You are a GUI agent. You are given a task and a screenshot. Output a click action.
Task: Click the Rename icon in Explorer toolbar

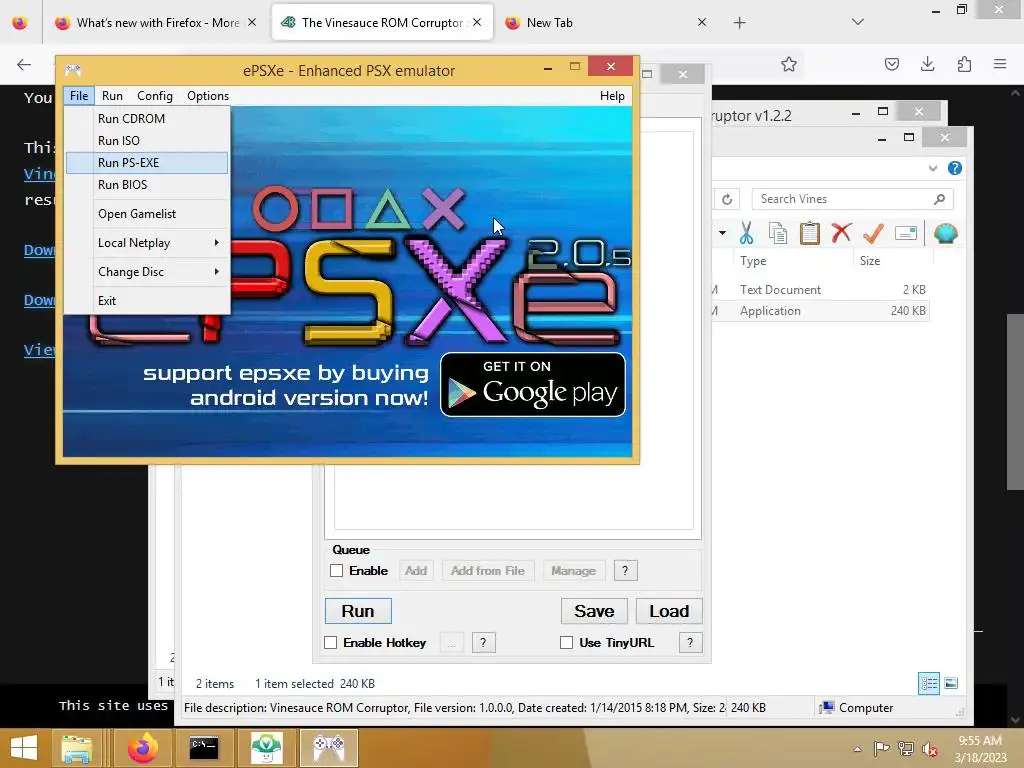pos(906,233)
